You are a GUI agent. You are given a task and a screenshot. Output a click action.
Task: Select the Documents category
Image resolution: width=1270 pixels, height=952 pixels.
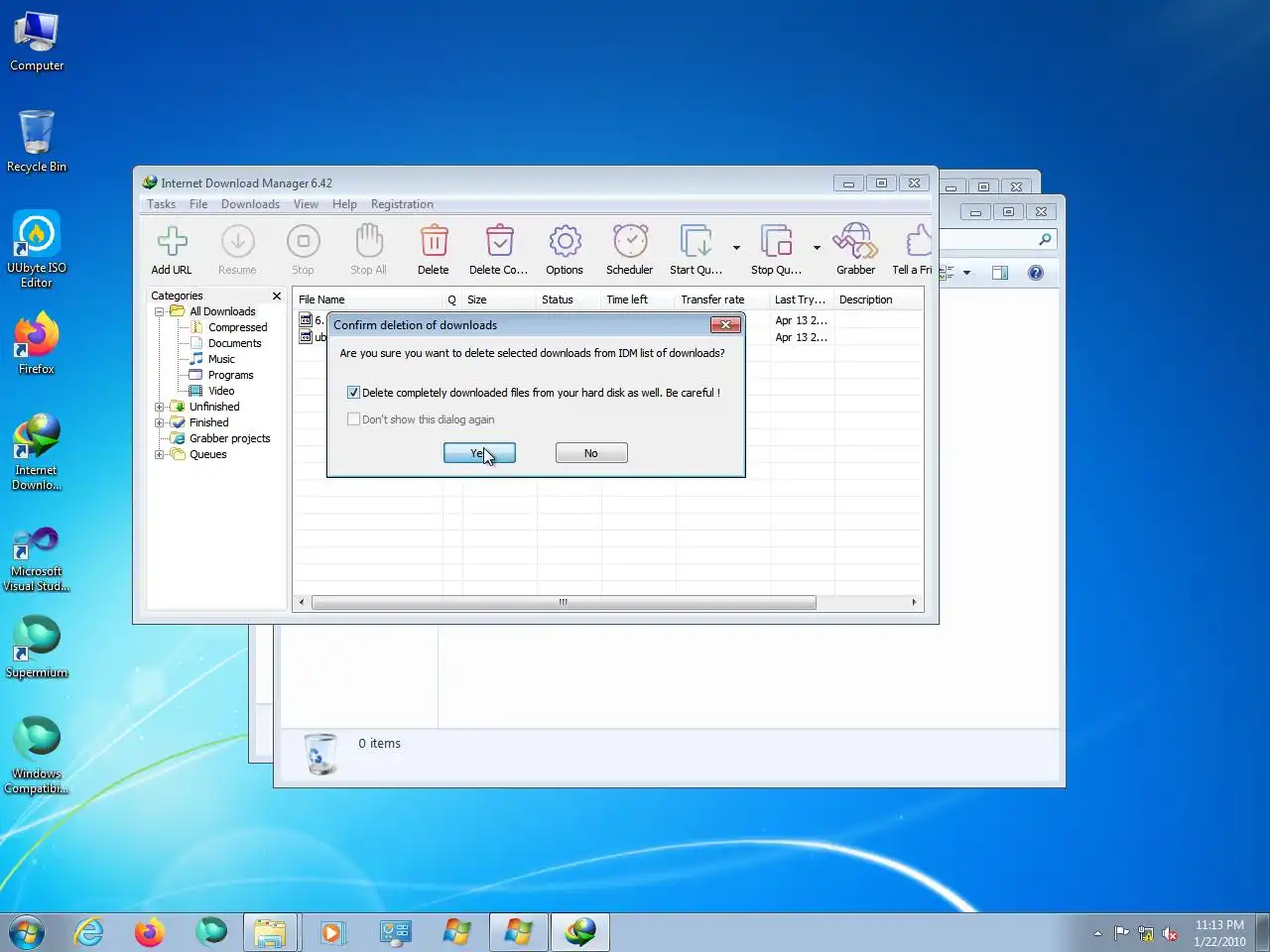click(x=234, y=343)
